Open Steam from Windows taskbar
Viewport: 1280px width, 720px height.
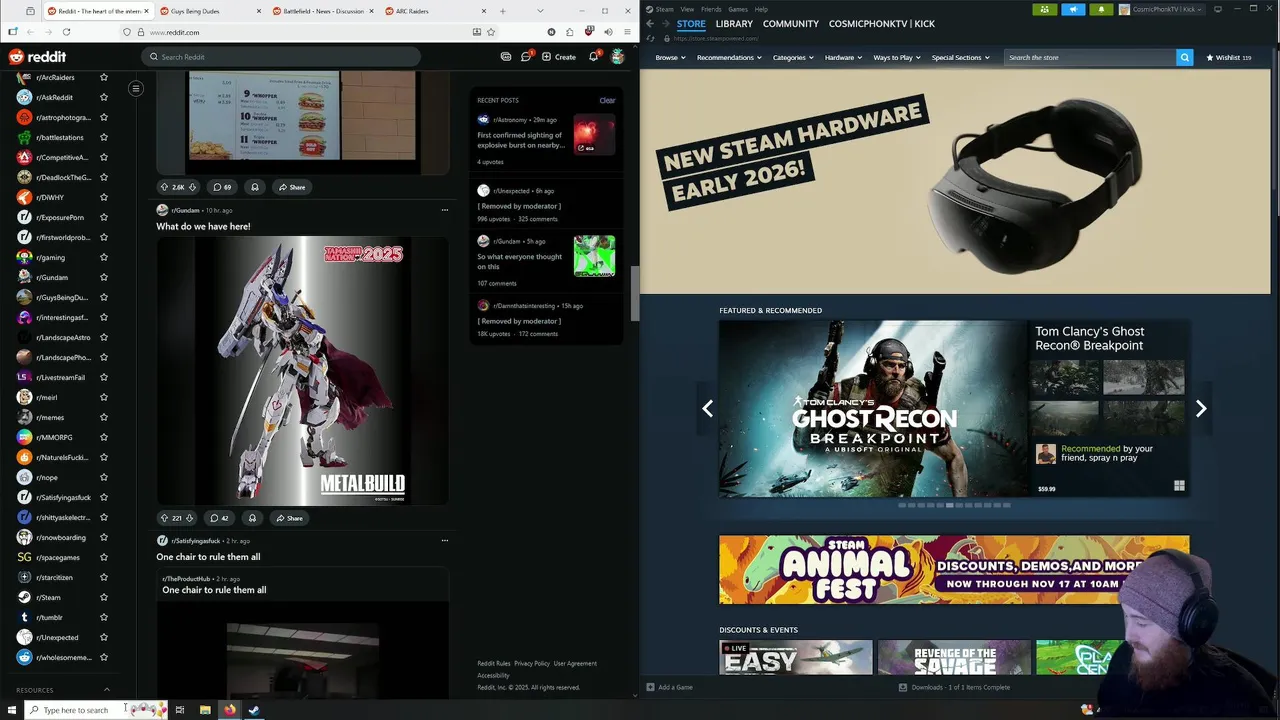(254, 710)
